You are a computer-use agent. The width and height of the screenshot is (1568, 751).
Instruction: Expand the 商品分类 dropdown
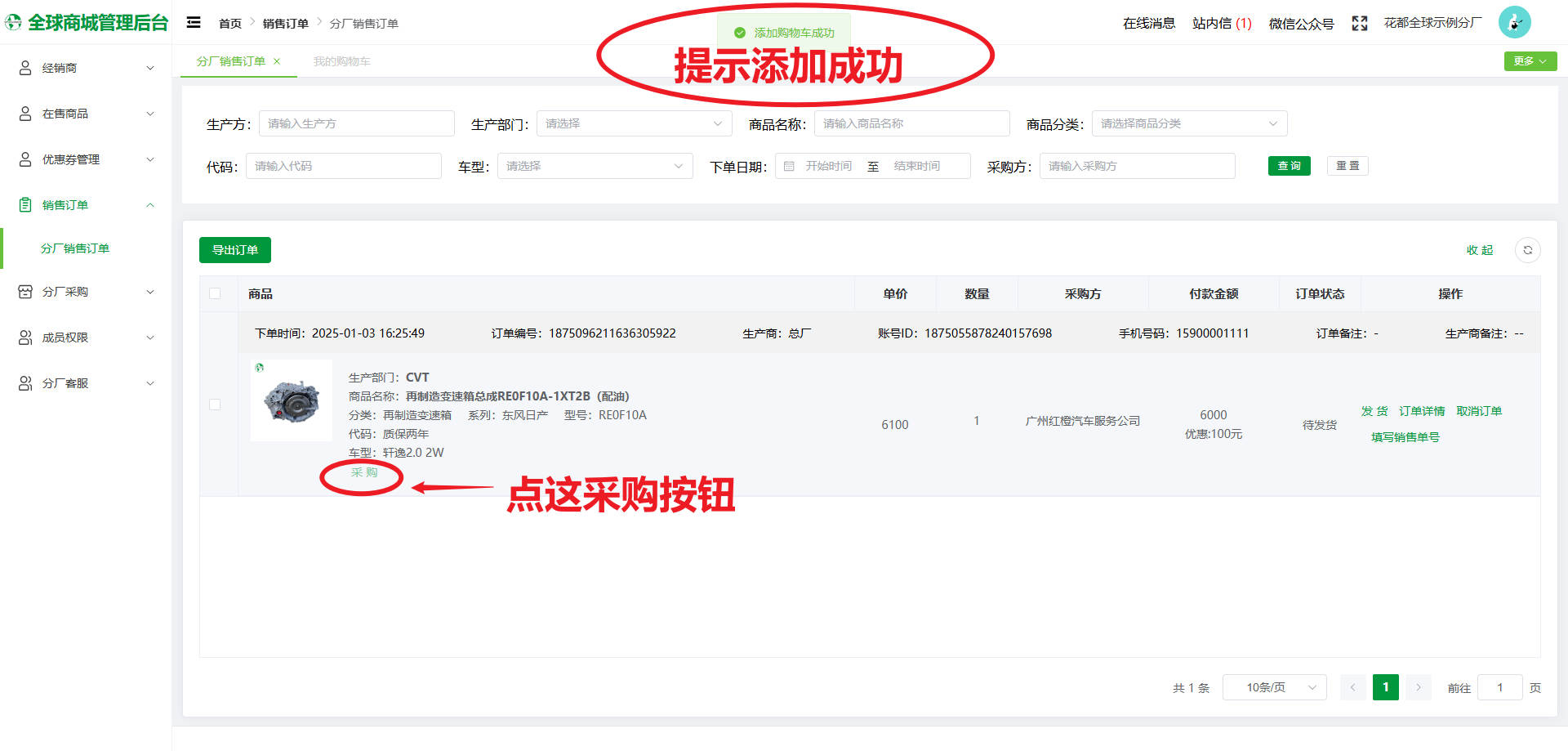click(1188, 124)
